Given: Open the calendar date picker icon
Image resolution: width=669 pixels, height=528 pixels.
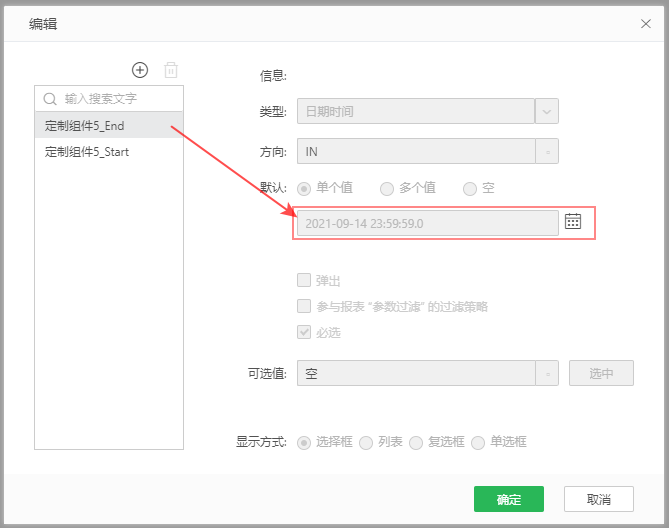Looking at the screenshot, I should (573, 222).
